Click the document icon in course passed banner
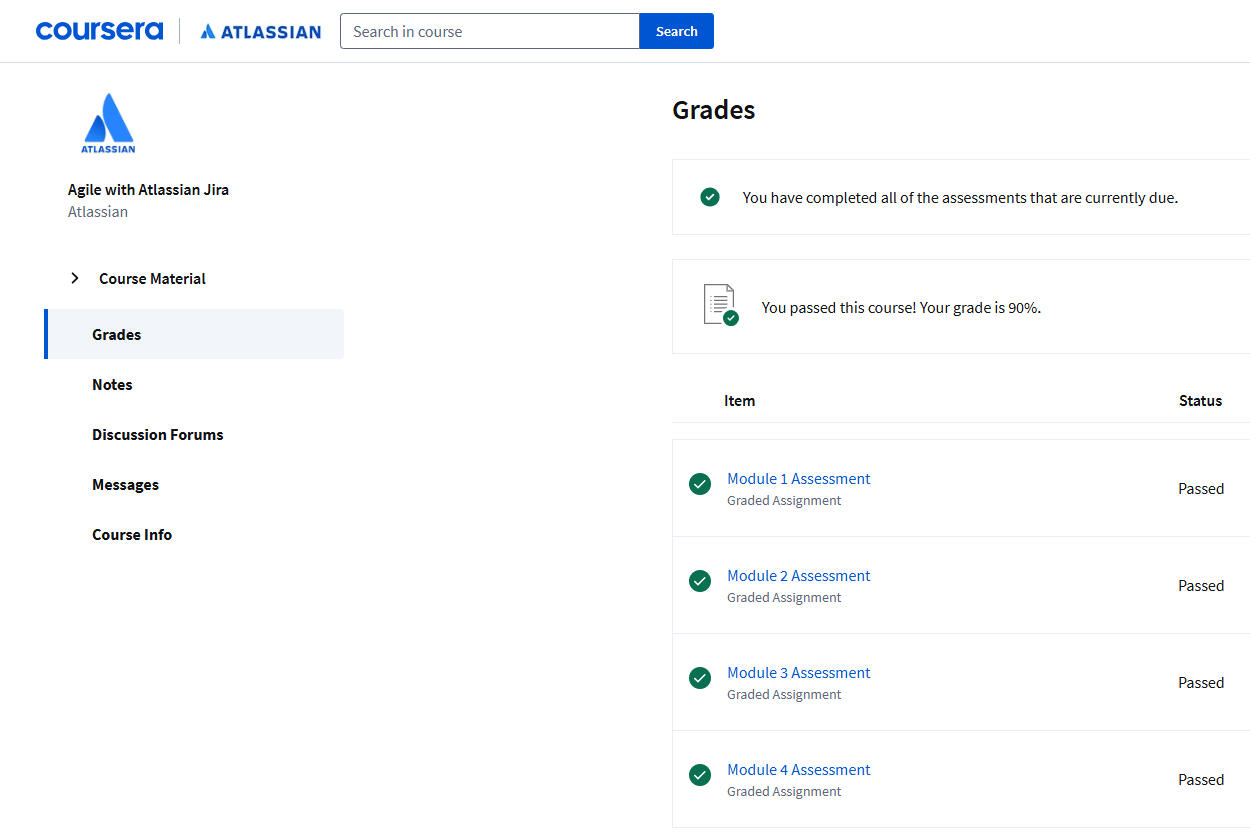Screen dimensions: 1250x832 click(x=720, y=304)
